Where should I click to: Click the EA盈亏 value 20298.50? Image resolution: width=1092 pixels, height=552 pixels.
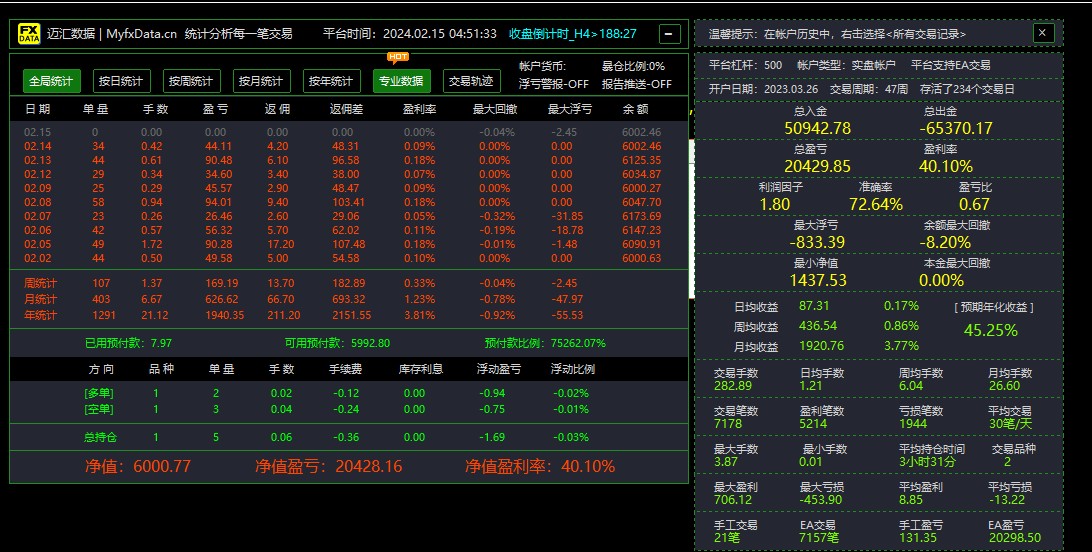pyautogui.click(x=1015, y=537)
